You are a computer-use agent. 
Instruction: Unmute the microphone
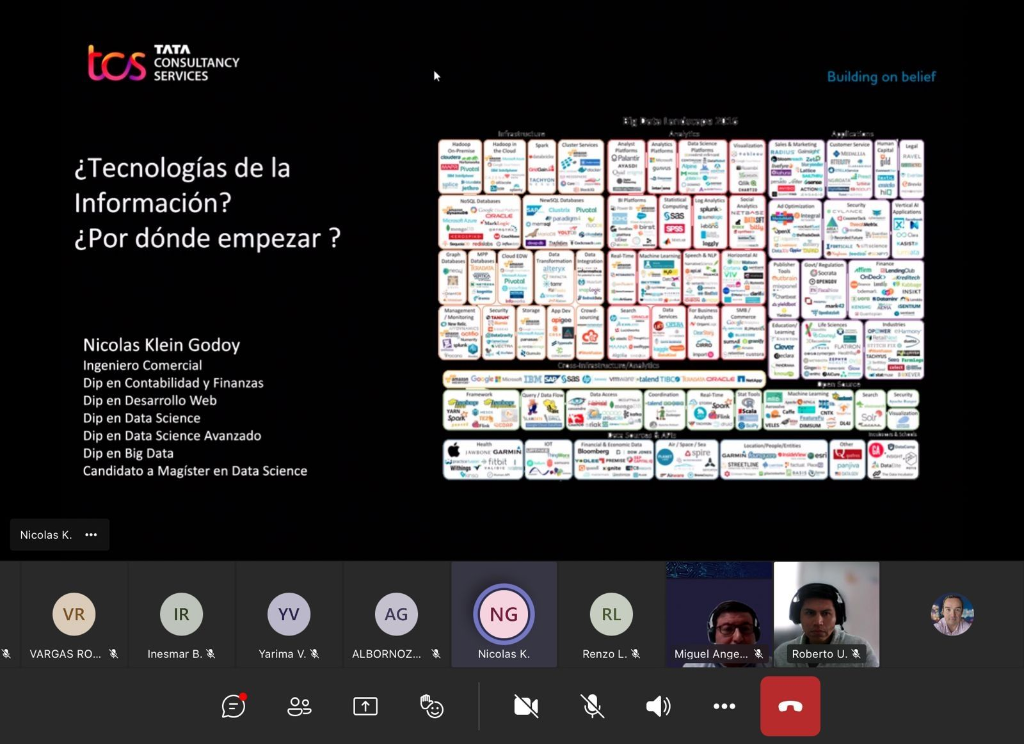click(592, 706)
